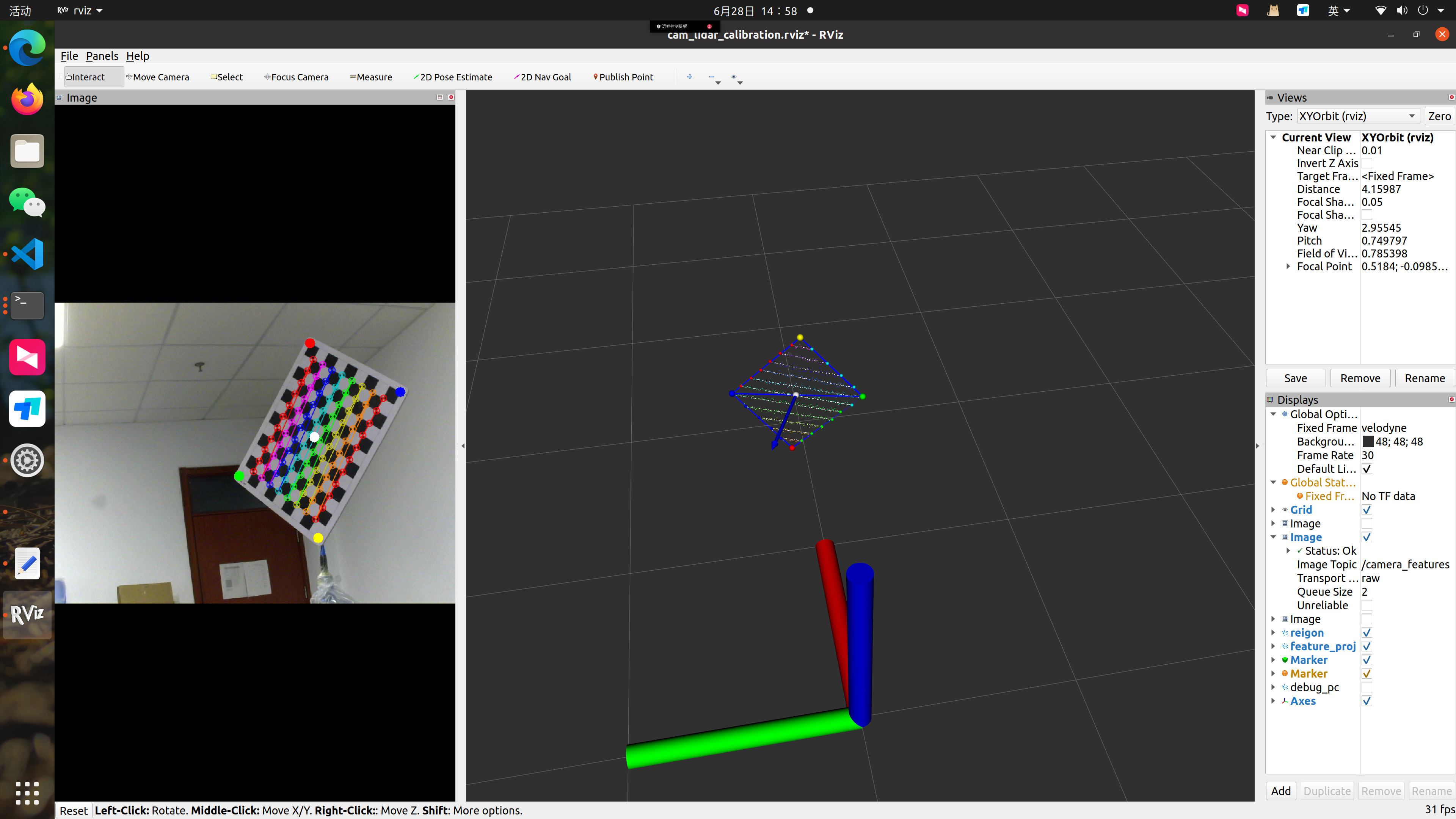Enable the debug_pc display checkbox
Viewport: 1456px width, 819px height.
[x=1367, y=687]
